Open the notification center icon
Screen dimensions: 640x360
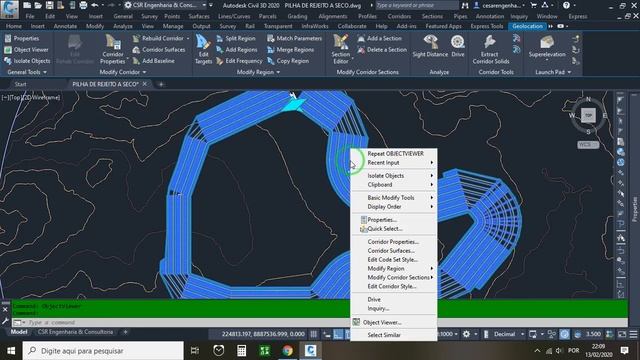click(x=624, y=351)
